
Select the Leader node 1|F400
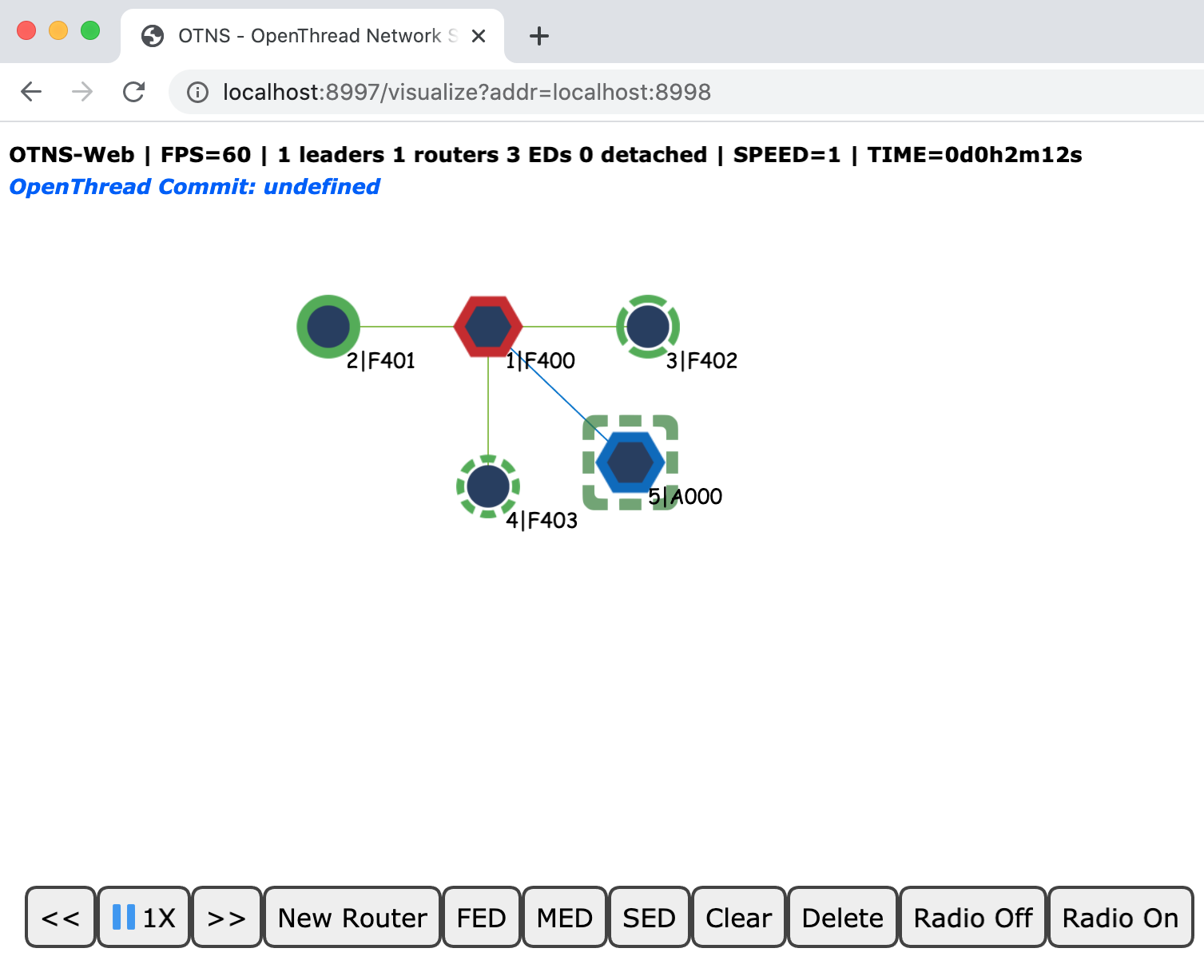[487, 325]
